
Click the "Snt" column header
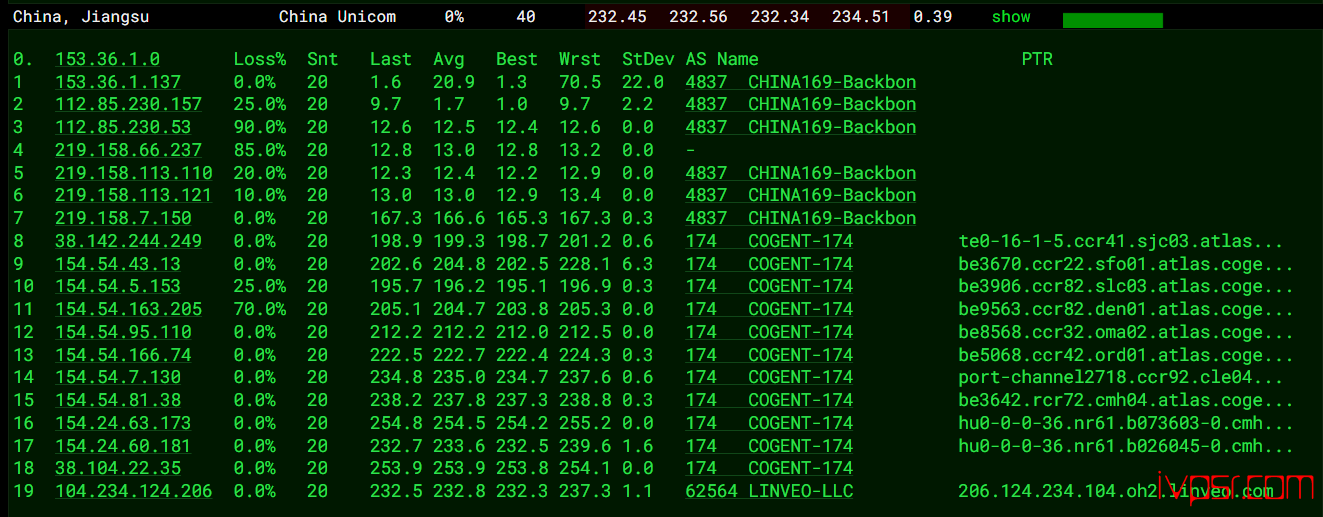(x=323, y=59)
